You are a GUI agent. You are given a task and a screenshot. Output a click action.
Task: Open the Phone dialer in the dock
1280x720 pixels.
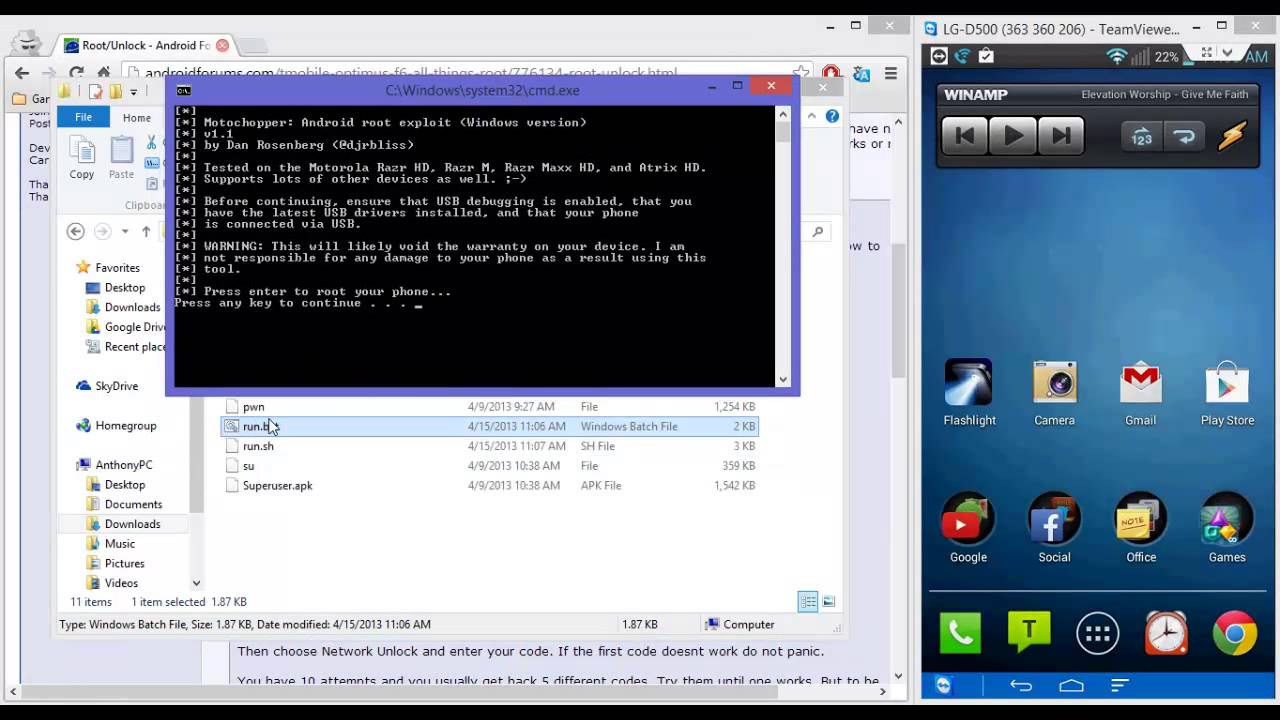(961, 633)
